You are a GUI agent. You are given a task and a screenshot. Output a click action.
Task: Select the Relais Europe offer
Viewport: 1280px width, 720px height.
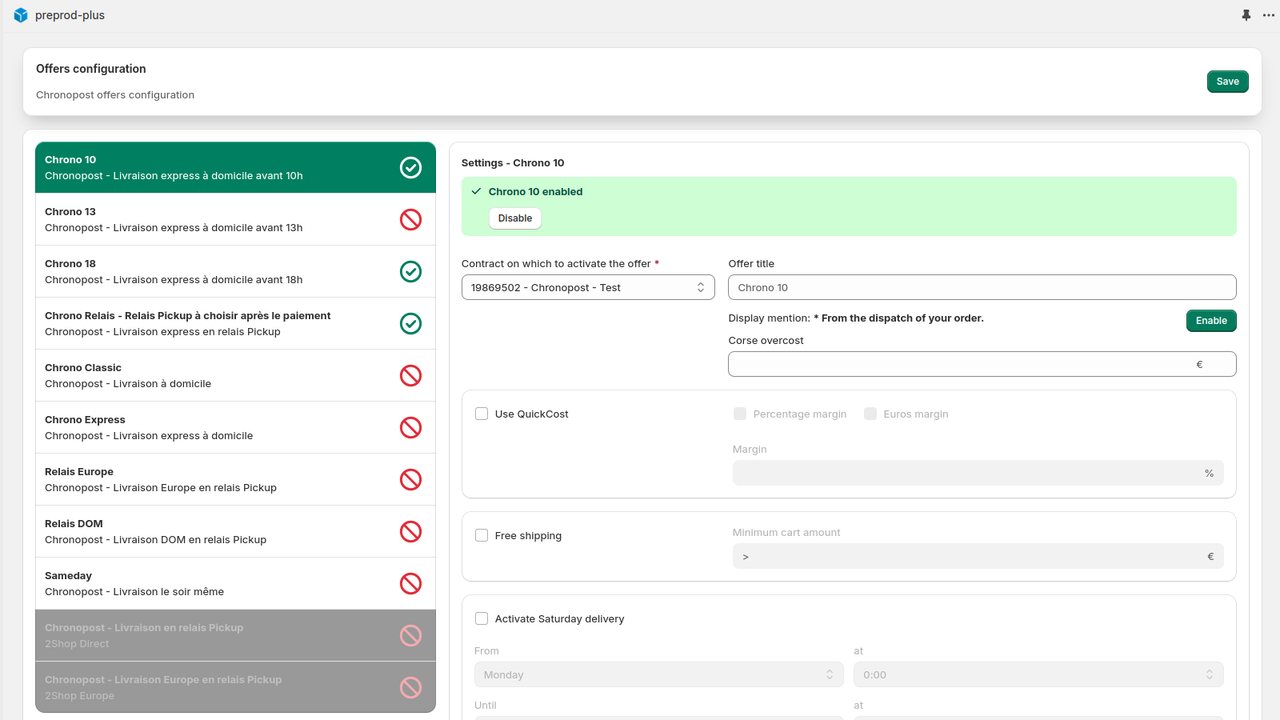(235, 480)
